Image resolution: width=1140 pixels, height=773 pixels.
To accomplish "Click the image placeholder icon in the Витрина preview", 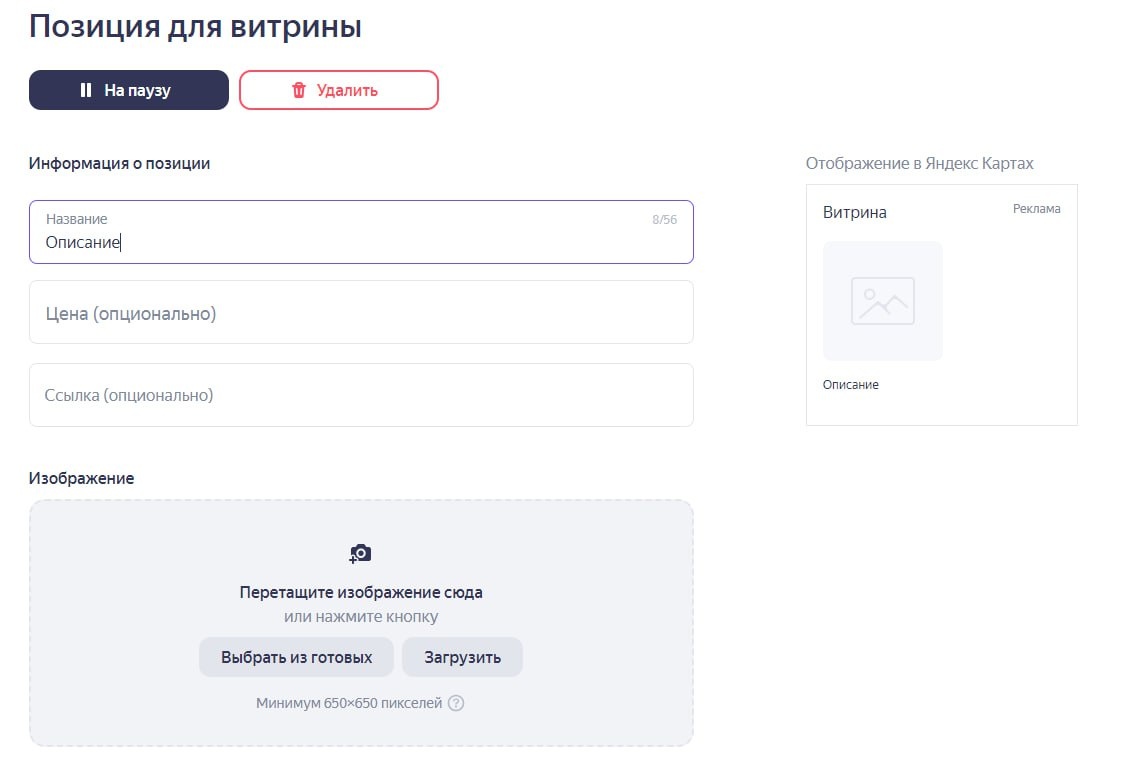I will [882, 300].
